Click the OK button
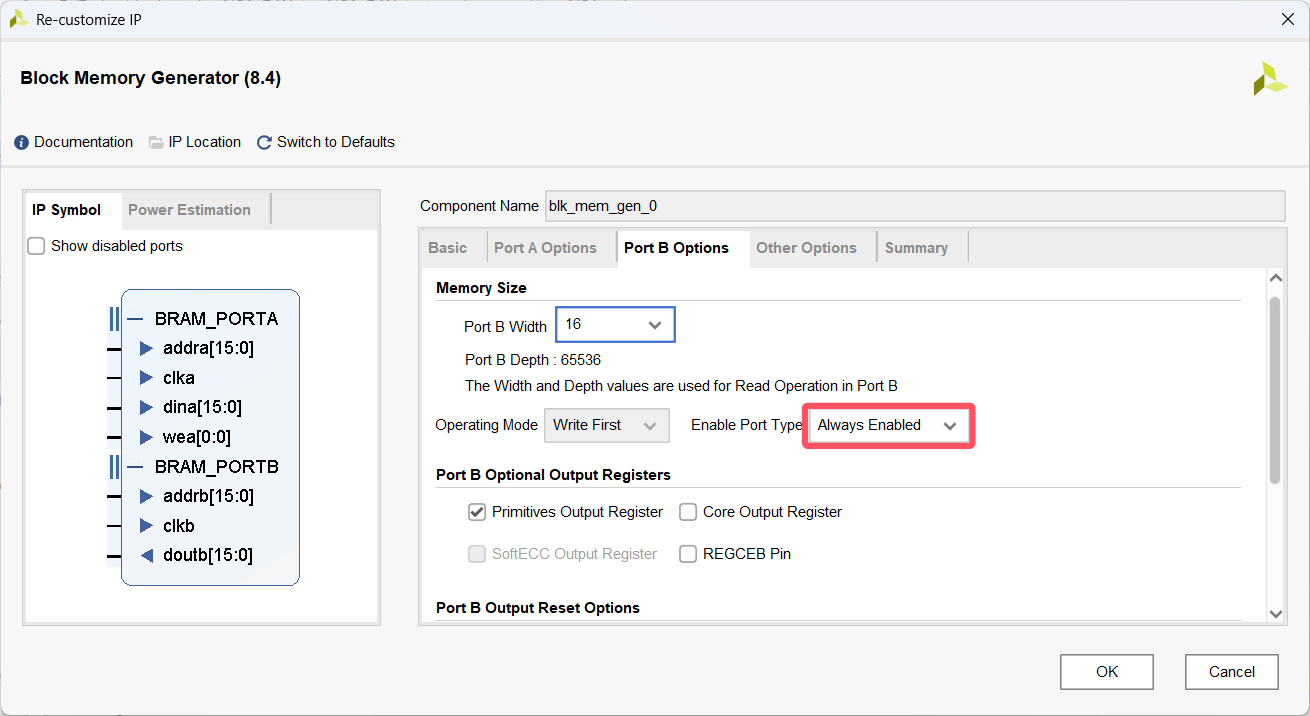The width and height of the screenshot is (1310, 716). 1107,672
